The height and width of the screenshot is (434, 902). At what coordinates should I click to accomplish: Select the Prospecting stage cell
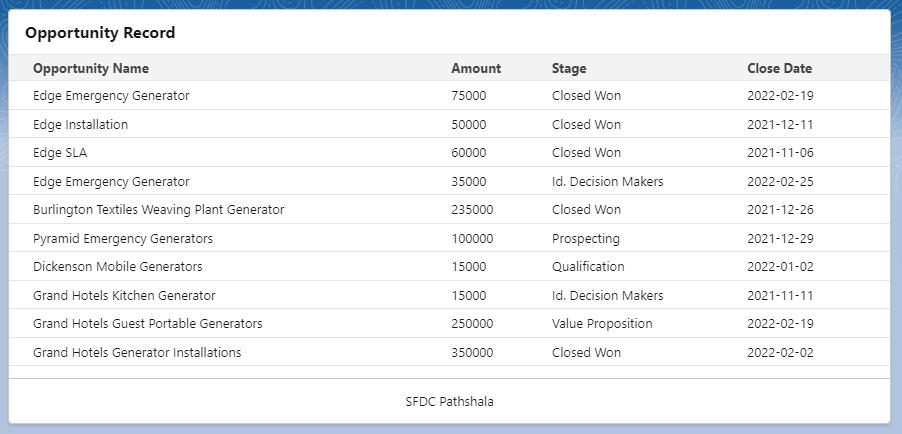pos(585,239)
